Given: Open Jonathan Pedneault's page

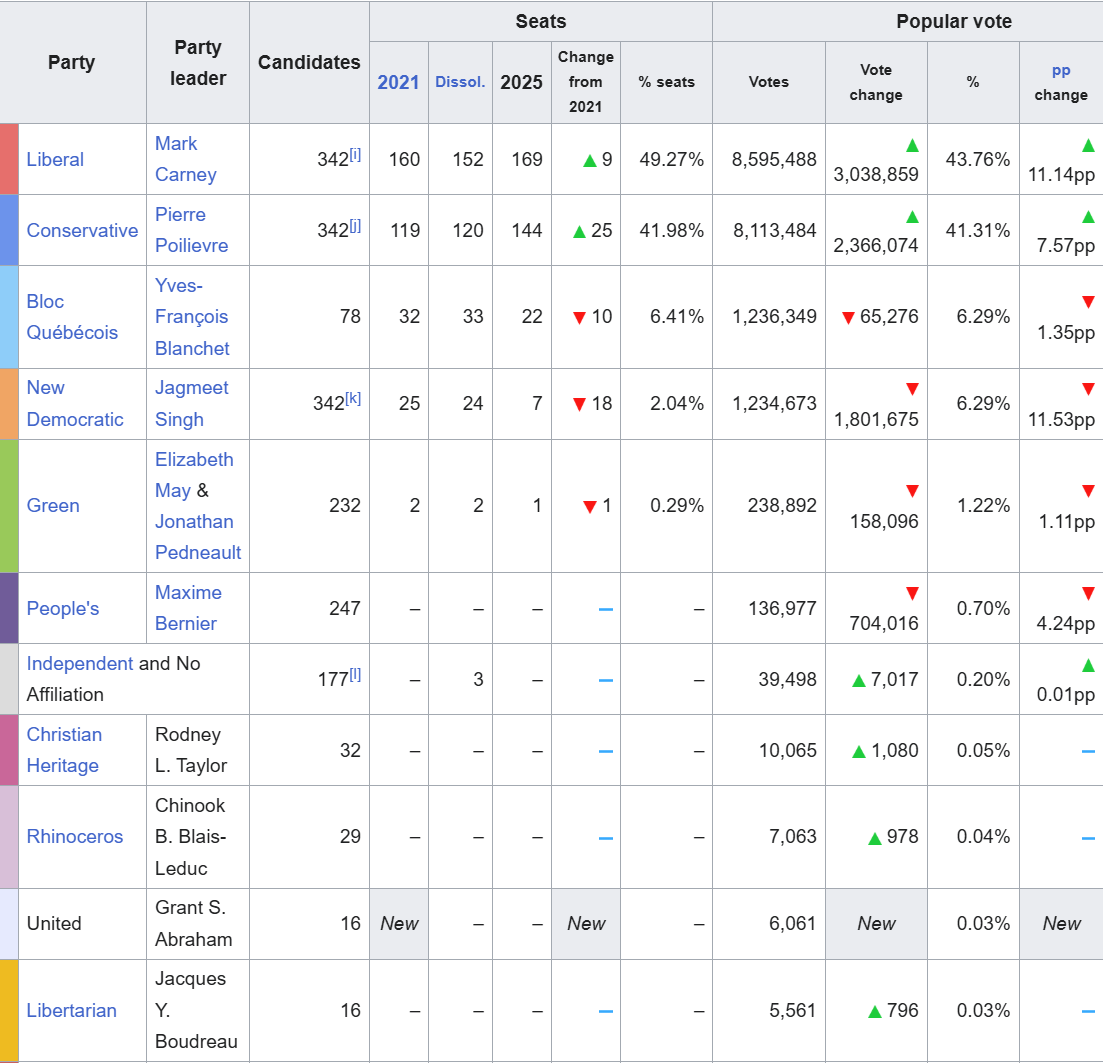Looking at the screenshot, I should point(198,537).
